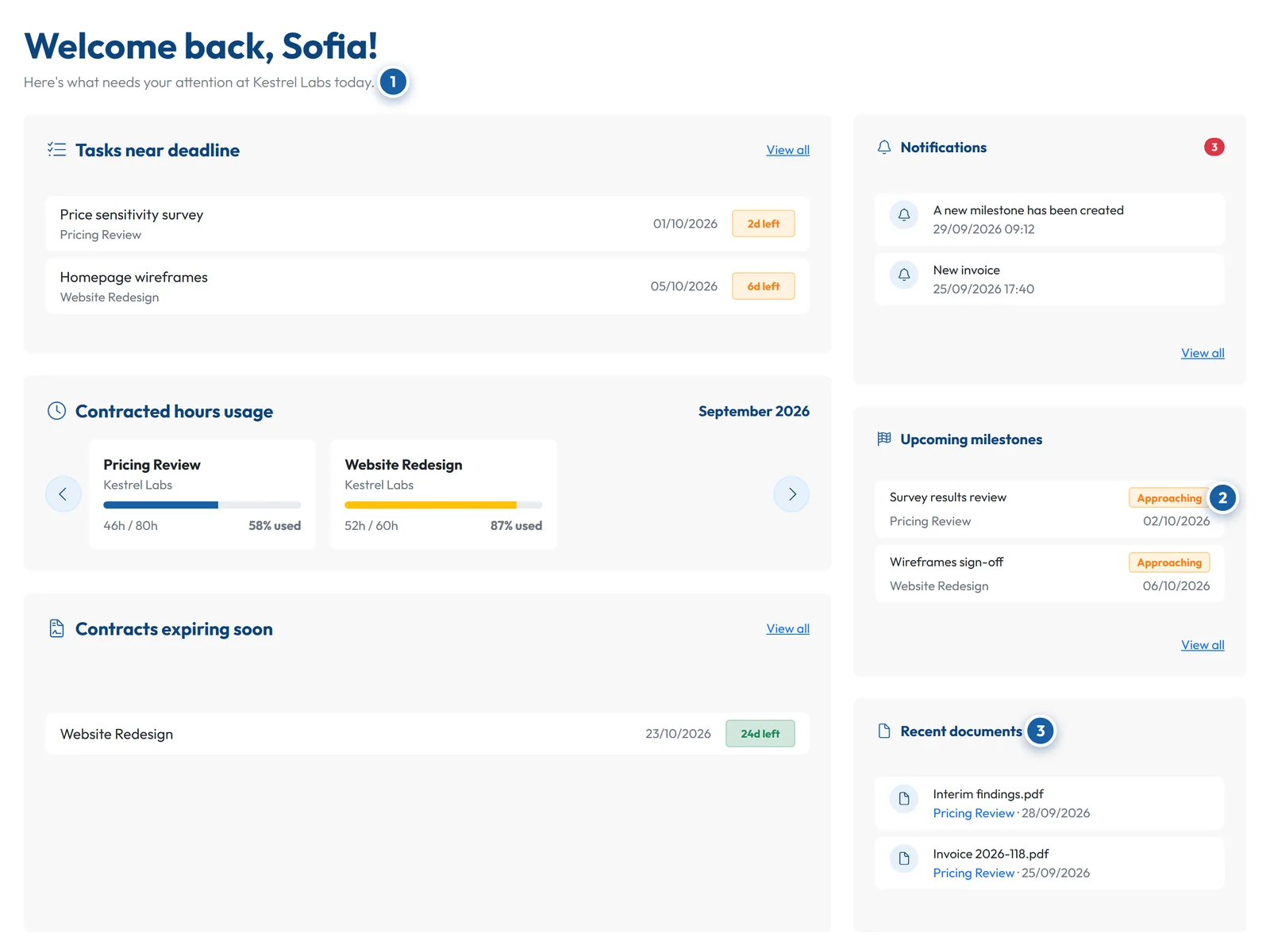
Task: Click the contract document icon beside Contracts expiring soon
Action: tap(56, 628)
